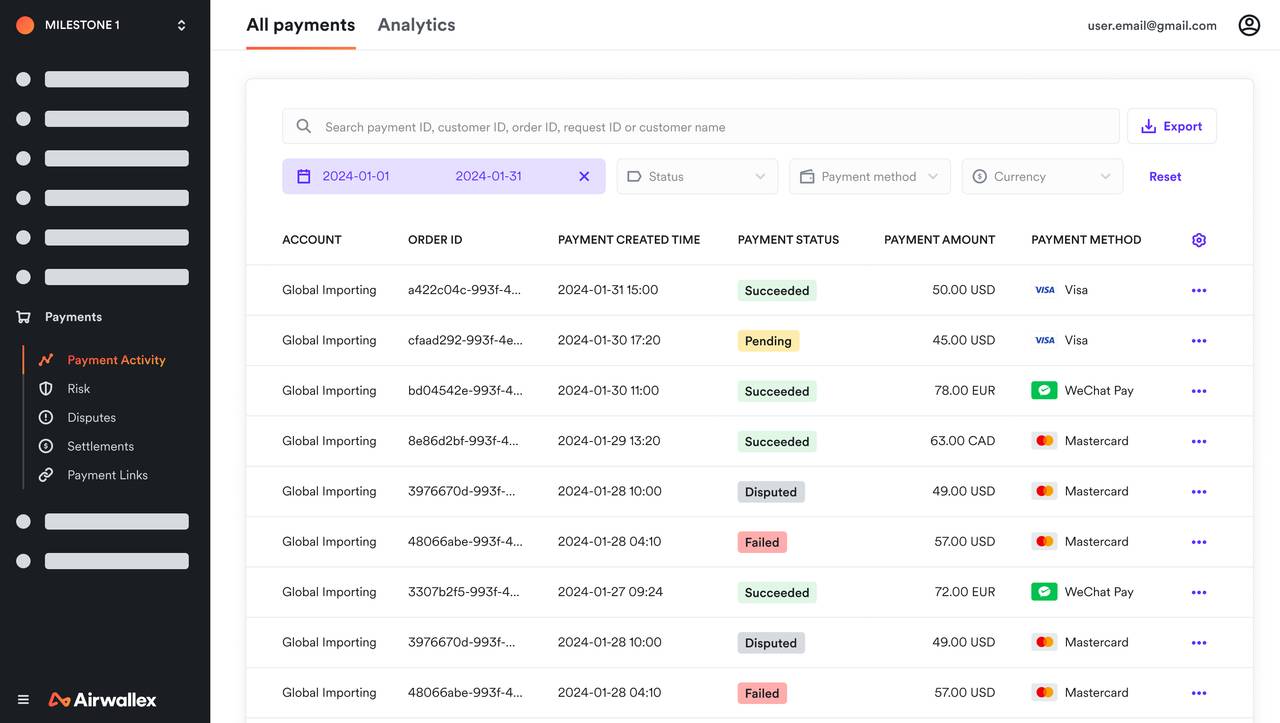
Task: Expand the Payment method filter dropdown
Action: (870, 176)
